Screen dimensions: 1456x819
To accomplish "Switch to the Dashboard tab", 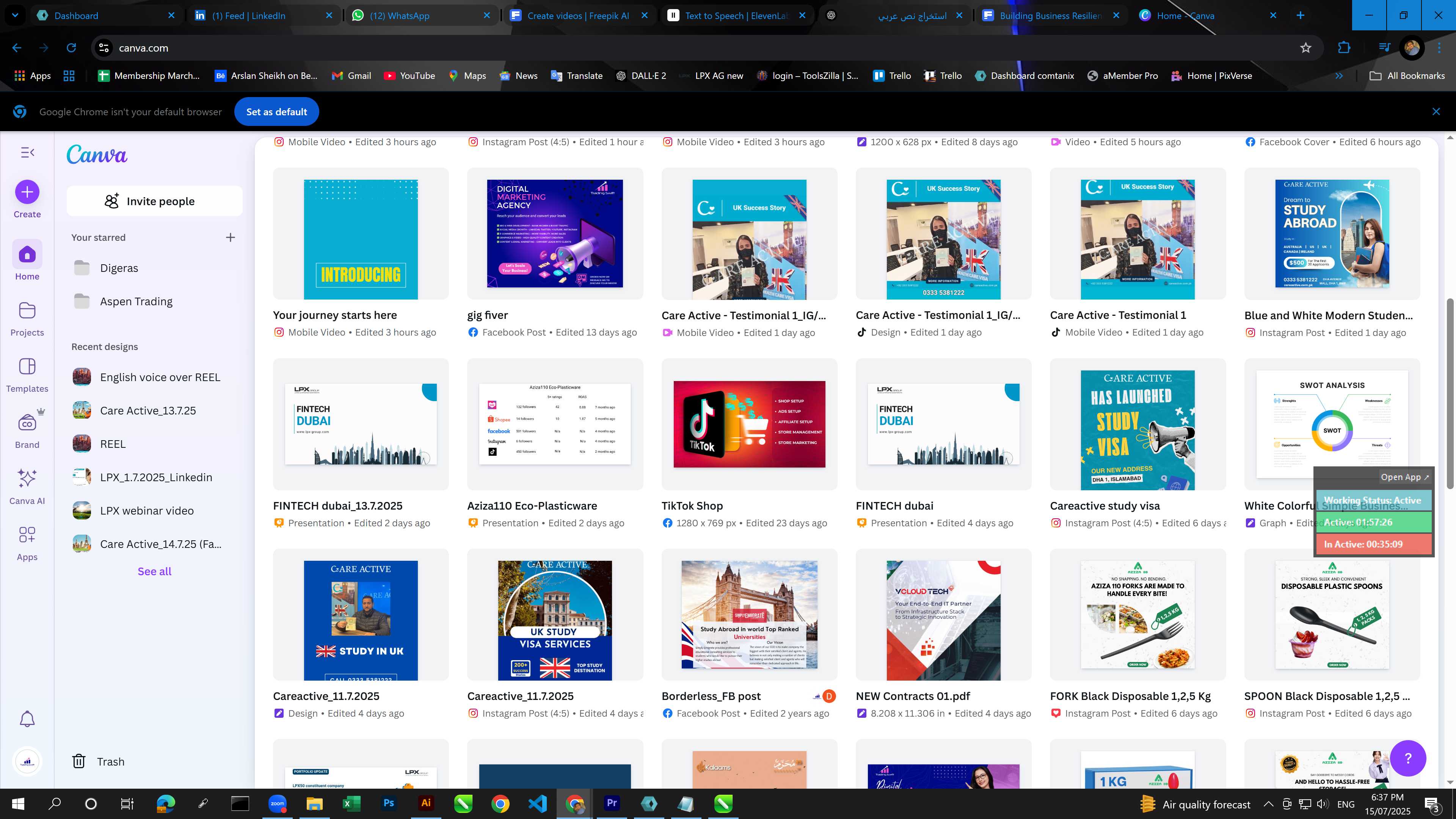I will pos(106,15).
